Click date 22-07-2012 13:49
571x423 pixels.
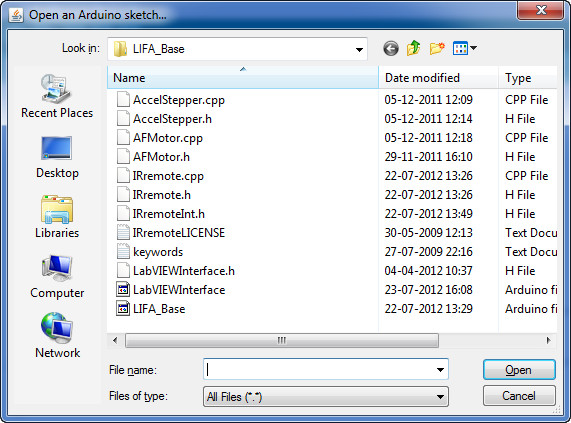click(x=429, y=214)
